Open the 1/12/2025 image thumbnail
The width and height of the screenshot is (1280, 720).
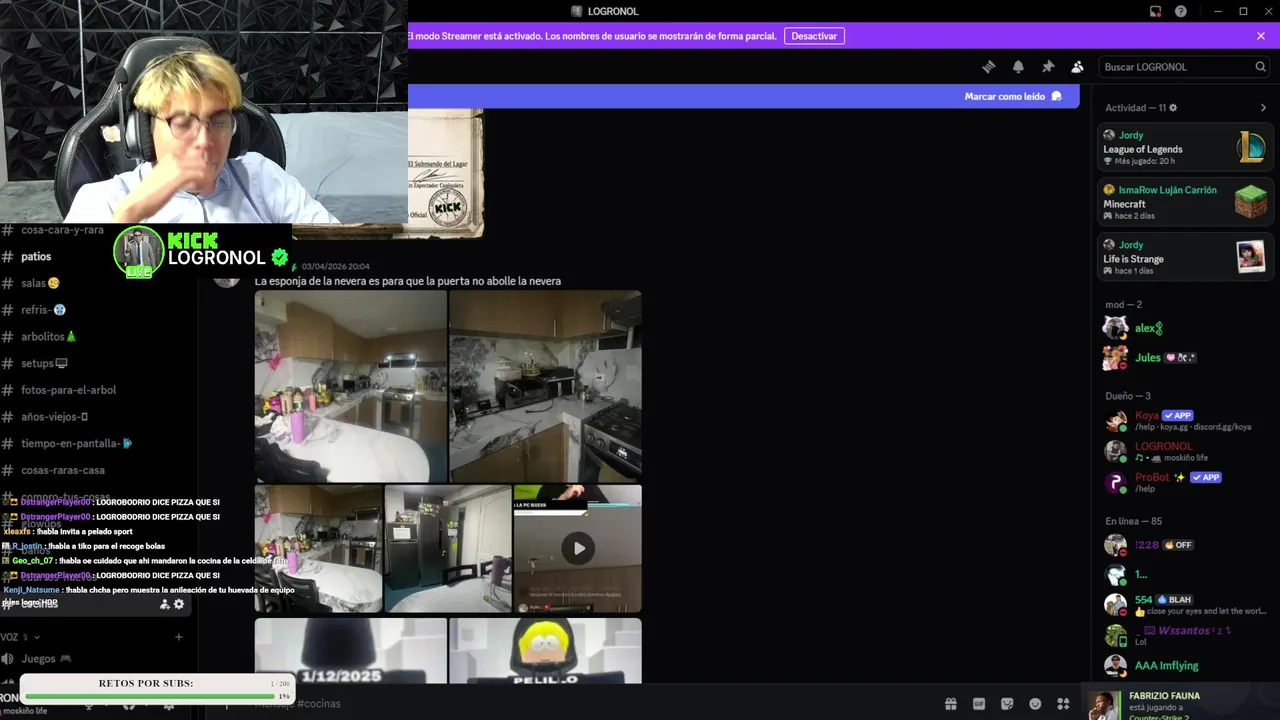[x=351, y=651]
